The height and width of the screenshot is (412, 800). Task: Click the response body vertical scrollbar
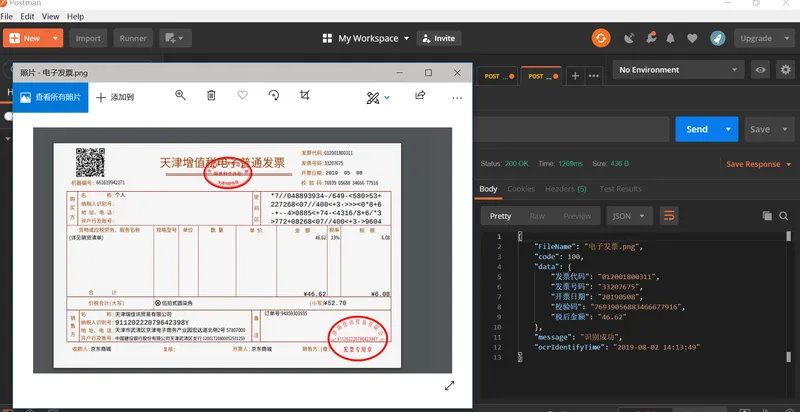tap(789, 296)
